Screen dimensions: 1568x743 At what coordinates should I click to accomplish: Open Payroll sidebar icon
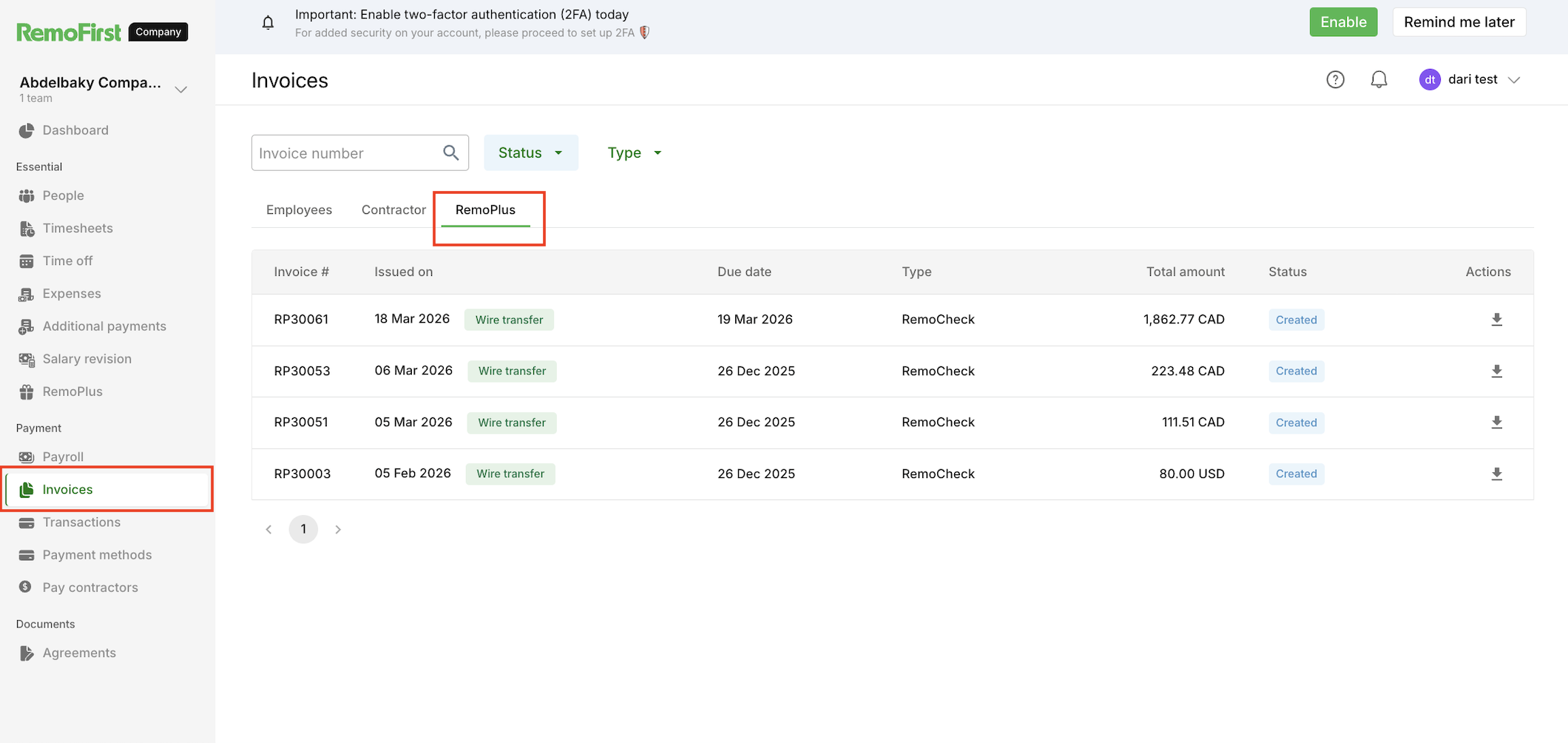27,457
